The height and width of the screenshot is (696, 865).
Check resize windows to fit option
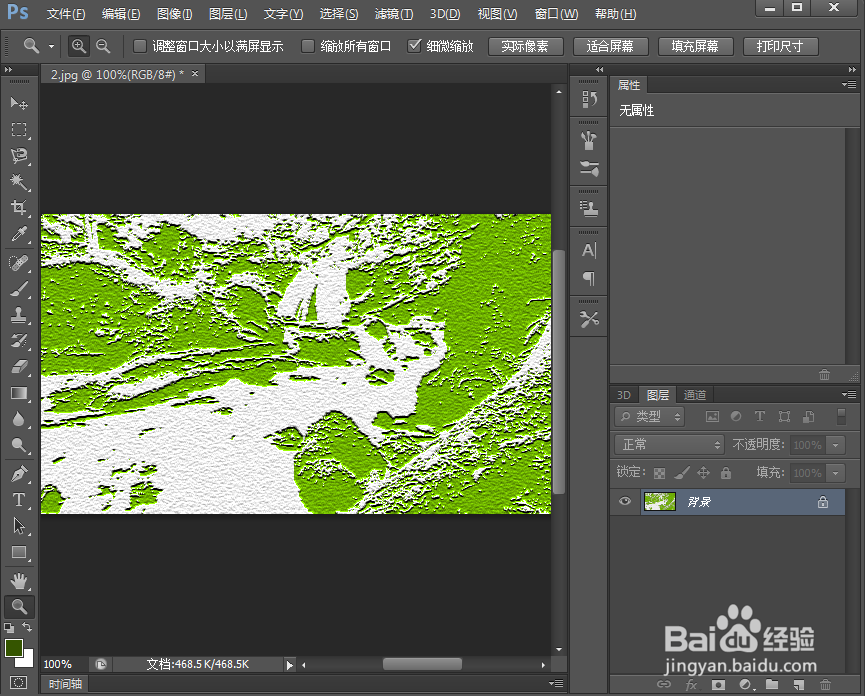pyautogui.click(x=140, y=46)
